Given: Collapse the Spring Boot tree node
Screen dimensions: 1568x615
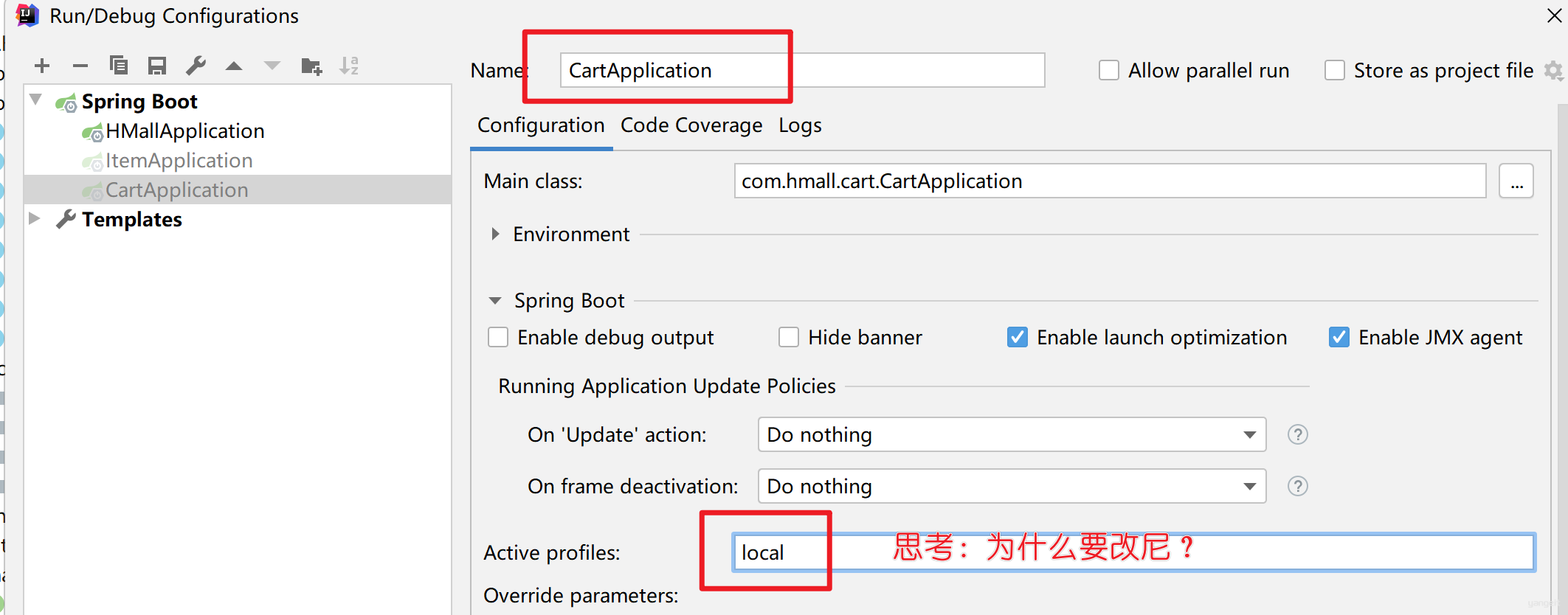Looking at the screenshot, I should click(x=35, y=100).
